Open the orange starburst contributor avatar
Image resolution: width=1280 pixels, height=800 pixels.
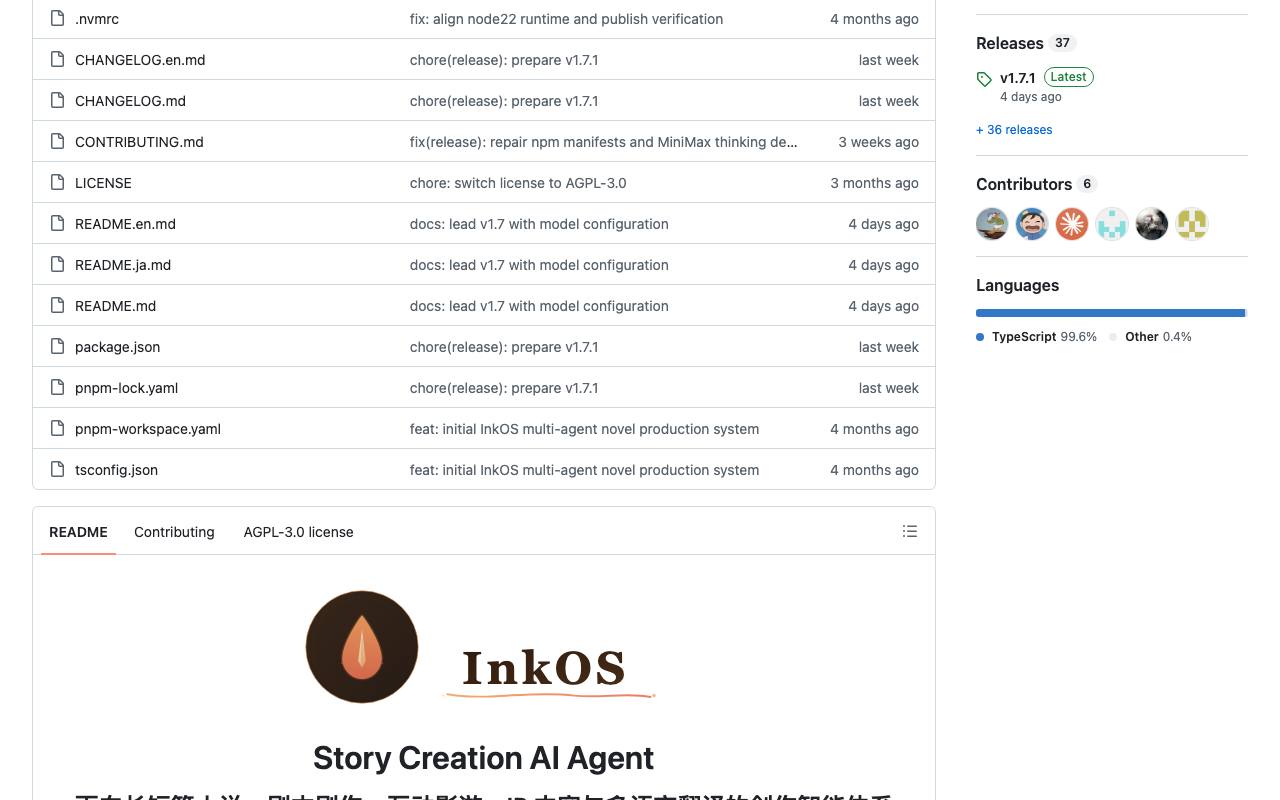1072,224
